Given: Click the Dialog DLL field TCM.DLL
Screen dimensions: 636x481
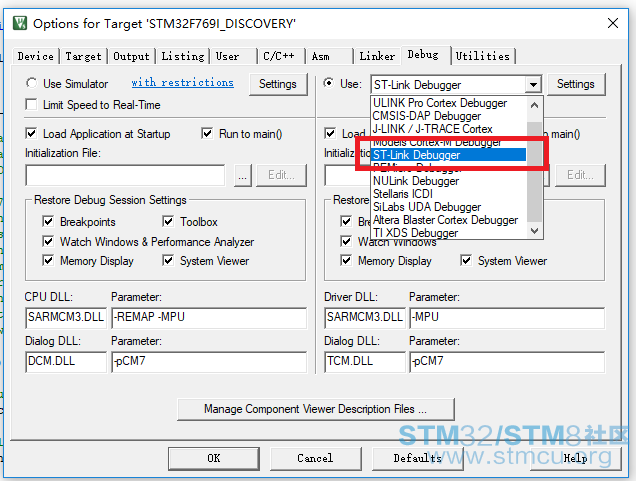Looking at the screenshot, I should coord(365,361).
